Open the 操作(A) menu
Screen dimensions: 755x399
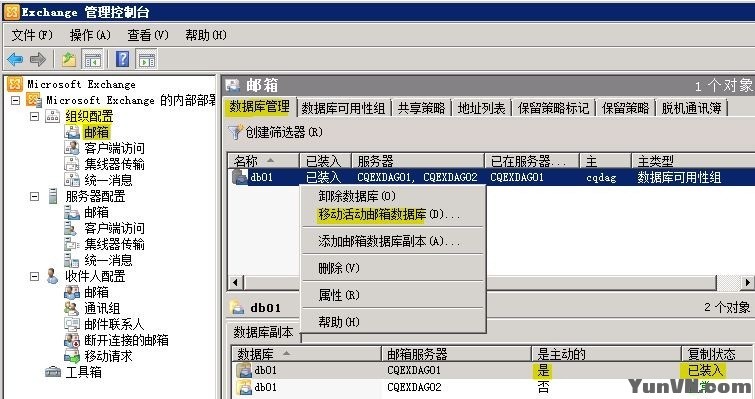pos(90,35)
